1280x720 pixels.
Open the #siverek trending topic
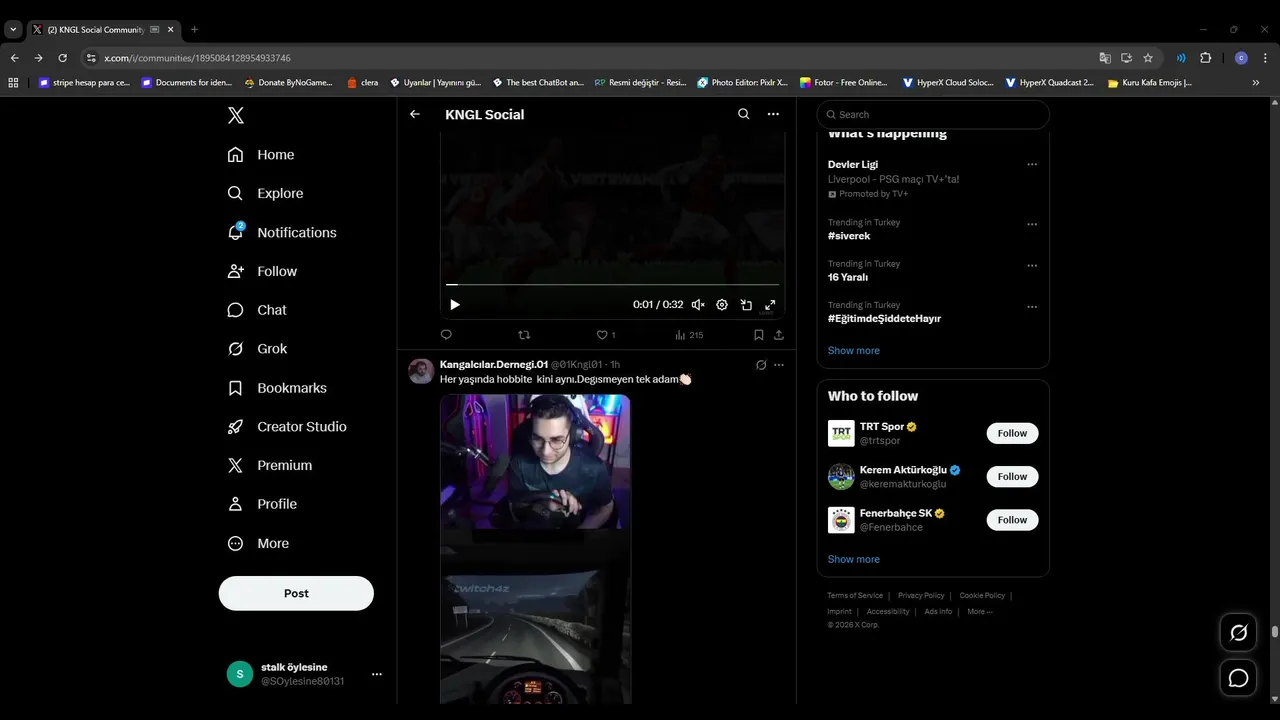click(x=849, y=236)
